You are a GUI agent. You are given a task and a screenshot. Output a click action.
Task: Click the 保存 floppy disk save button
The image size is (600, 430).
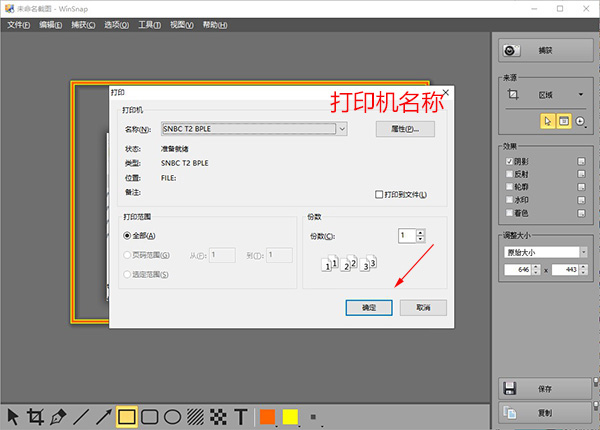[x=545, y=389]
